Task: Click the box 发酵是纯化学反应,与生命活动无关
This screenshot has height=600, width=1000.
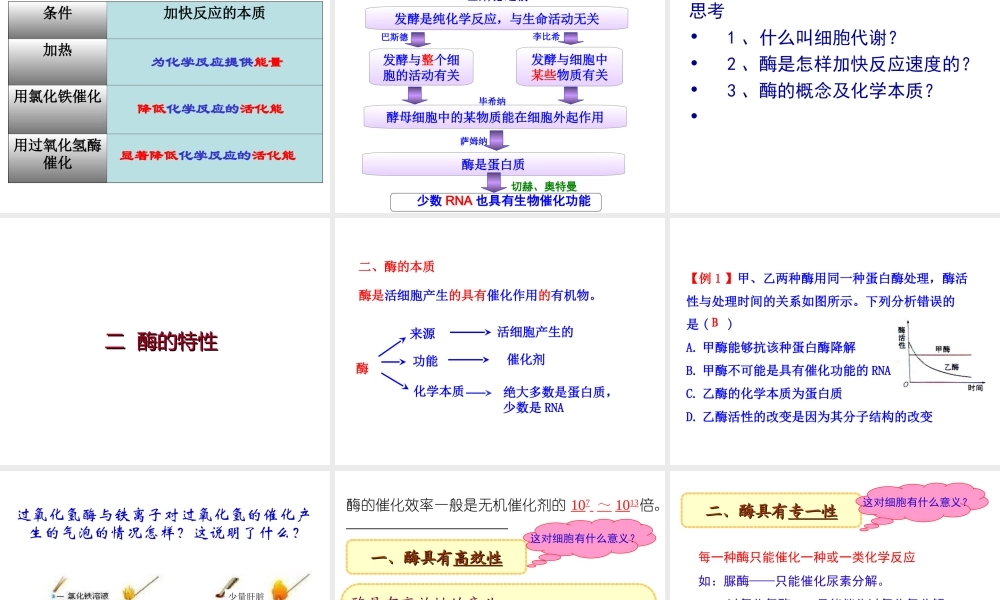Action: (496, 18)
